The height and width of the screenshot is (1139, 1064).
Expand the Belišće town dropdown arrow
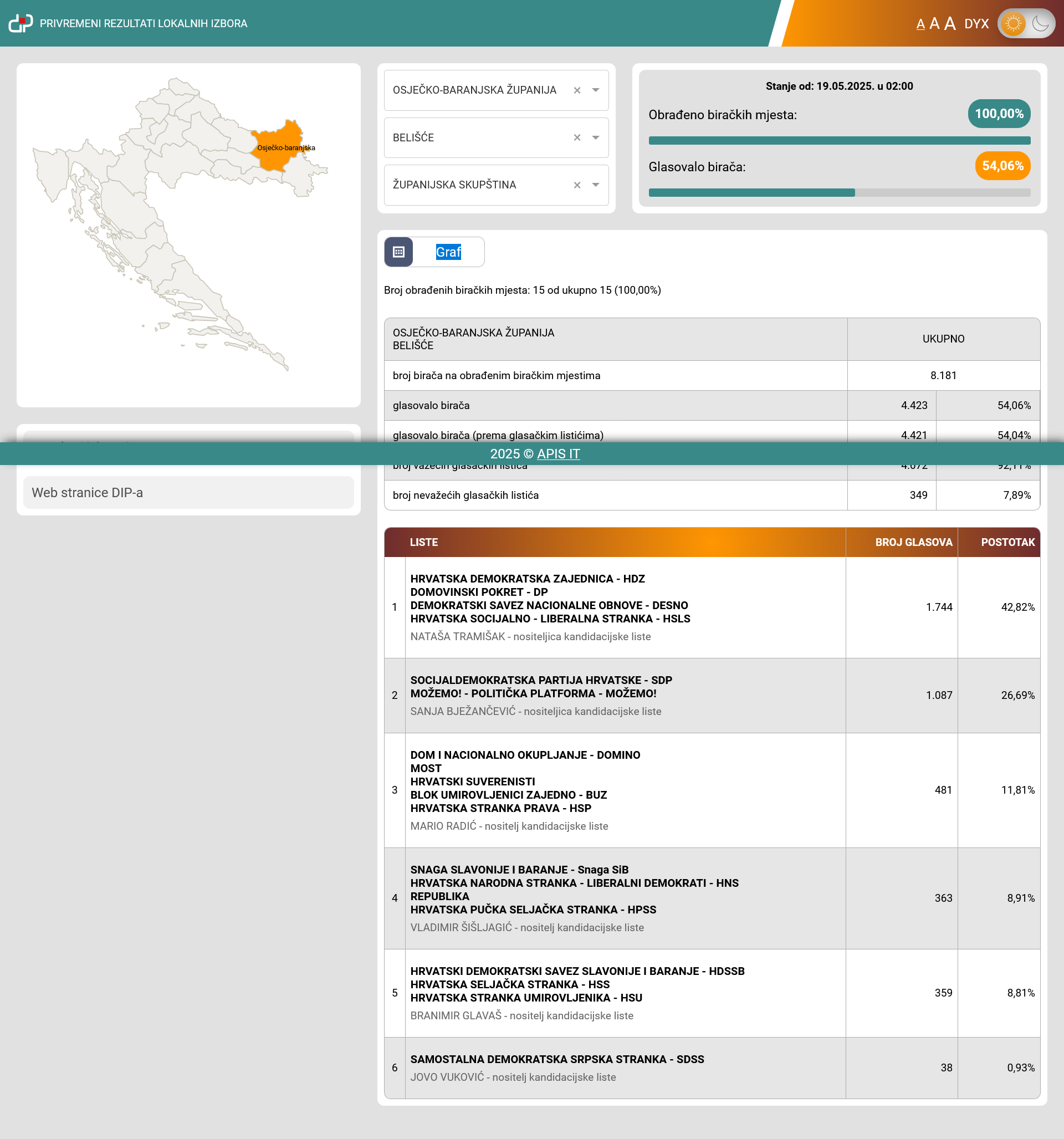coord(595,137)
